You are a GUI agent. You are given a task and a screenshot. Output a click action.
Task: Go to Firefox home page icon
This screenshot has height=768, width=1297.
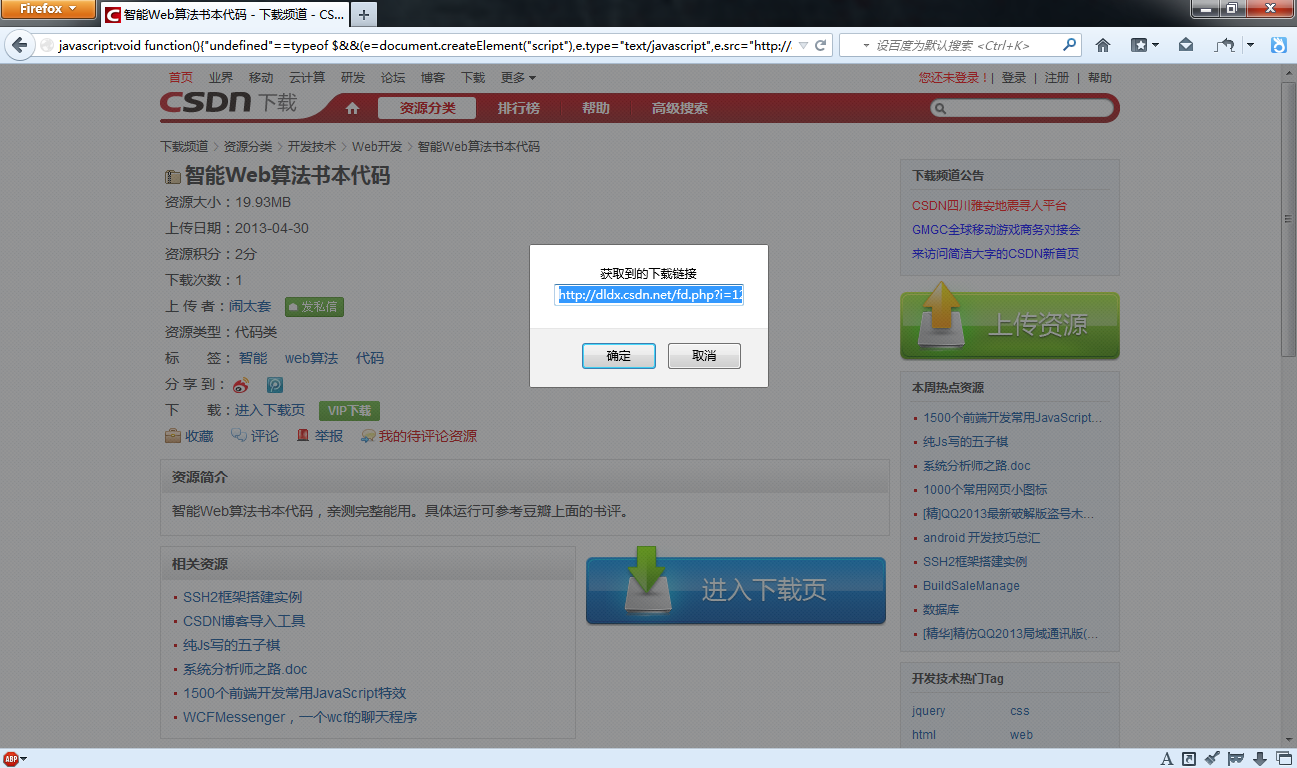click(x=1103, y=45)
